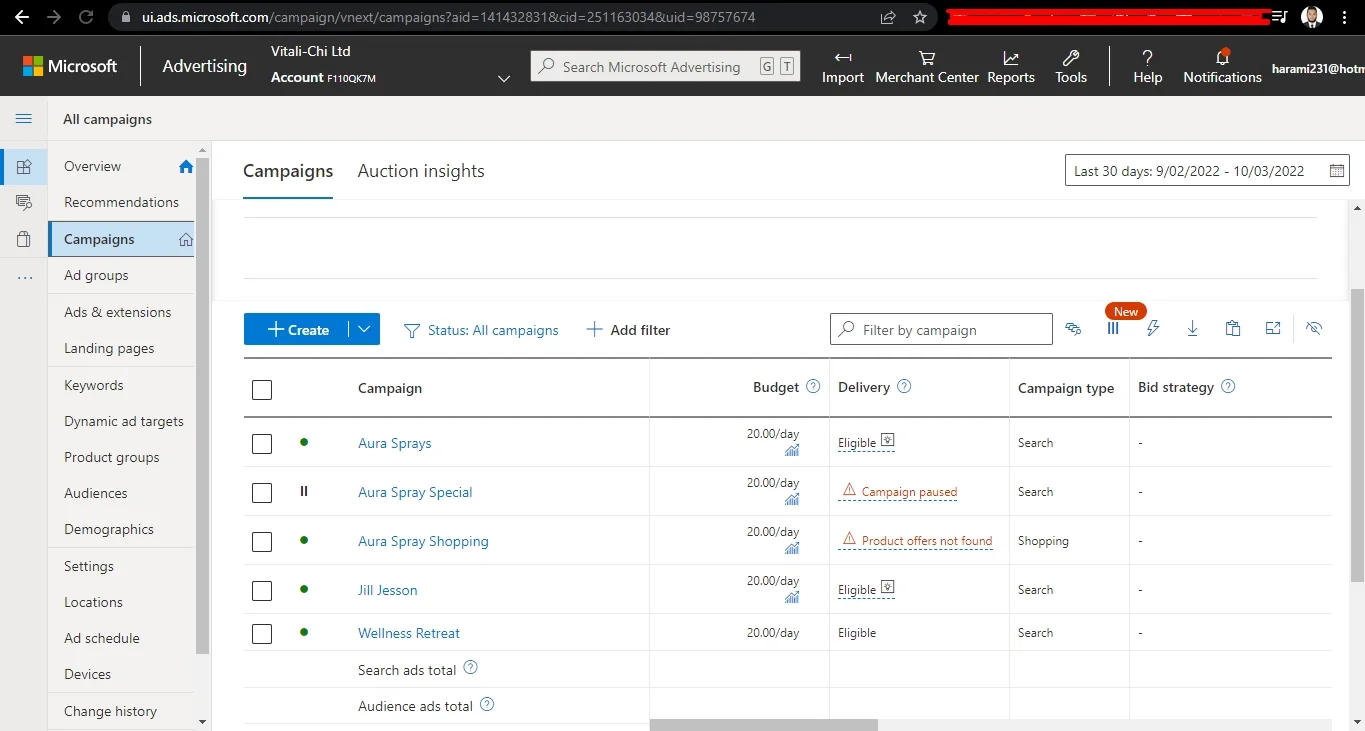Click the Budget column help icon

813,386
